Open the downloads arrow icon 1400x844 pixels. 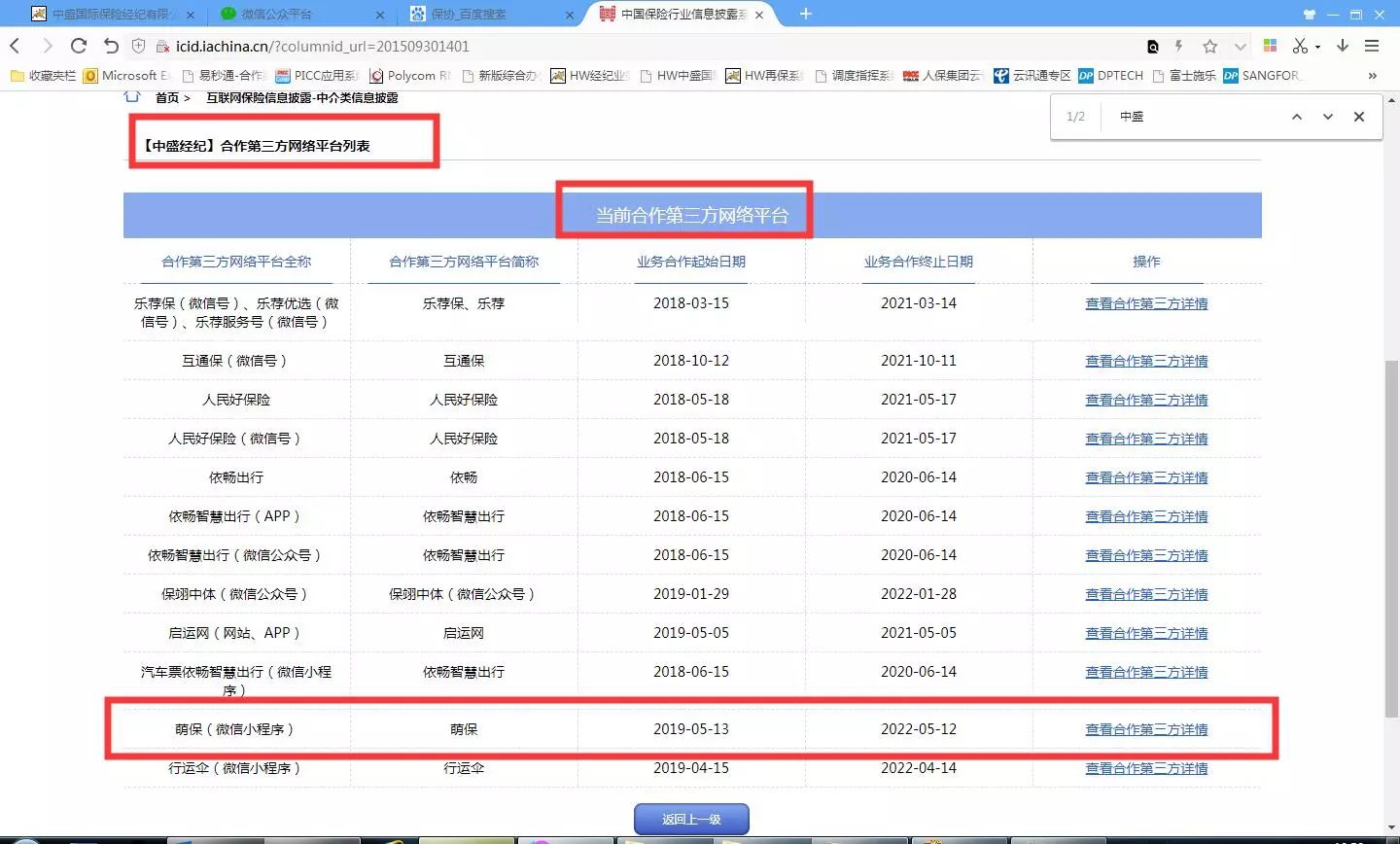point(1343,46)
